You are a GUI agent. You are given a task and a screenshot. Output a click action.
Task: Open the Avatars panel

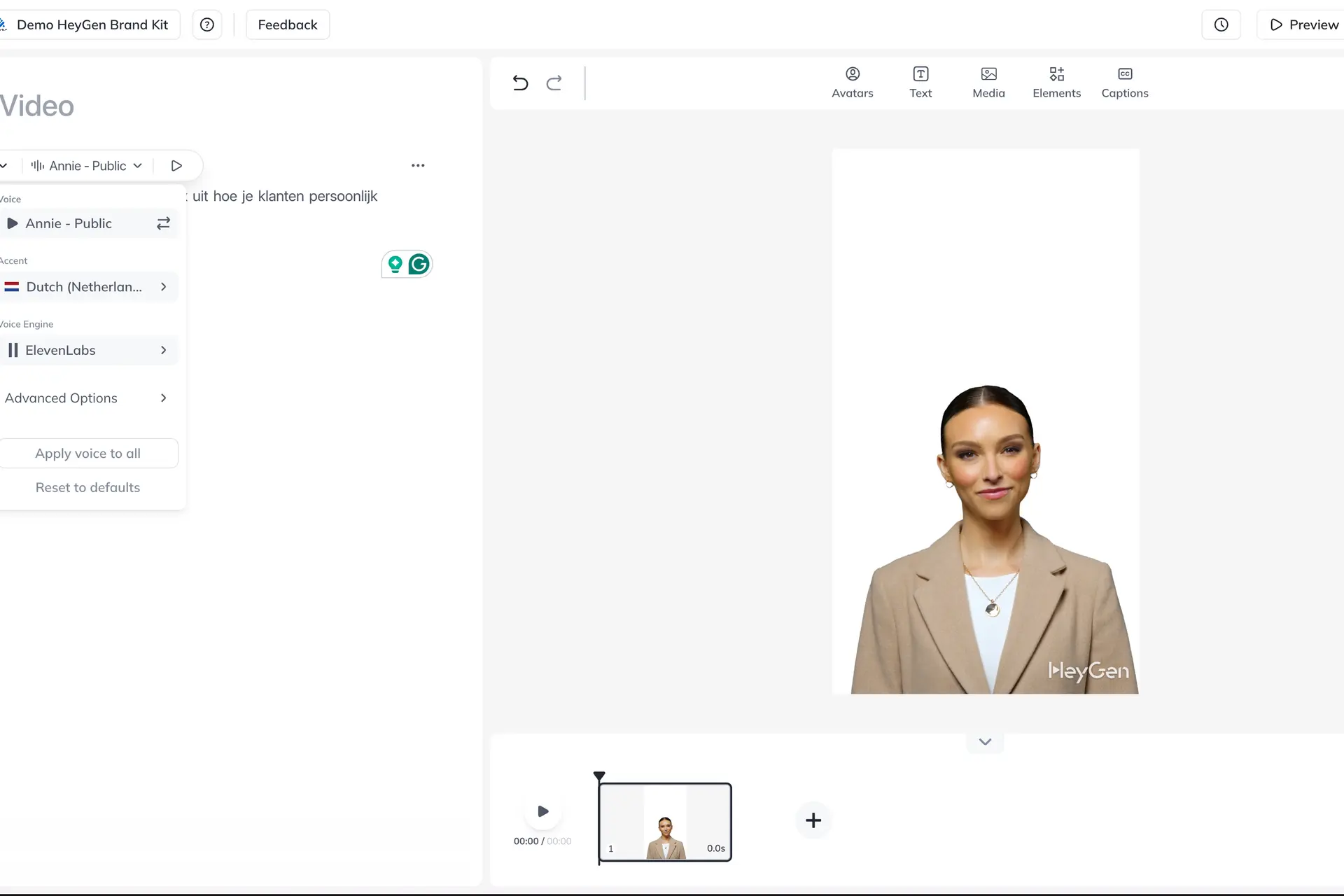coord(852,83)
